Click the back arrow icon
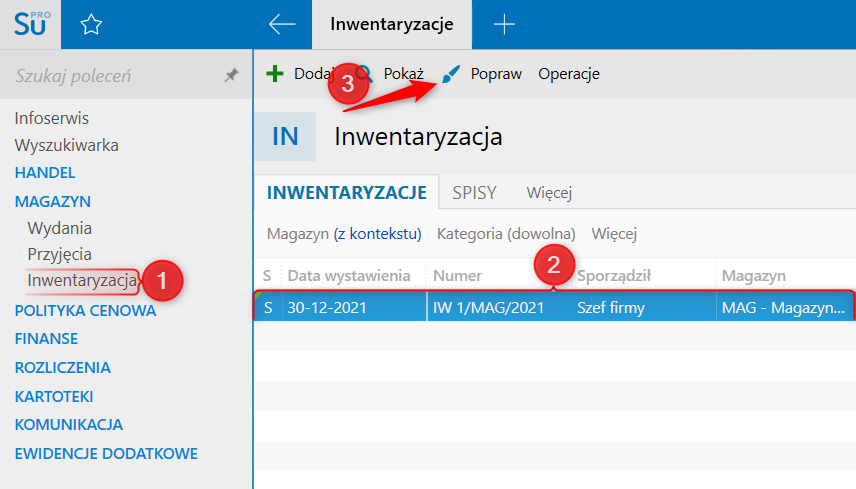Viewport: 856px width, 489px height. (x=282, y=25)
